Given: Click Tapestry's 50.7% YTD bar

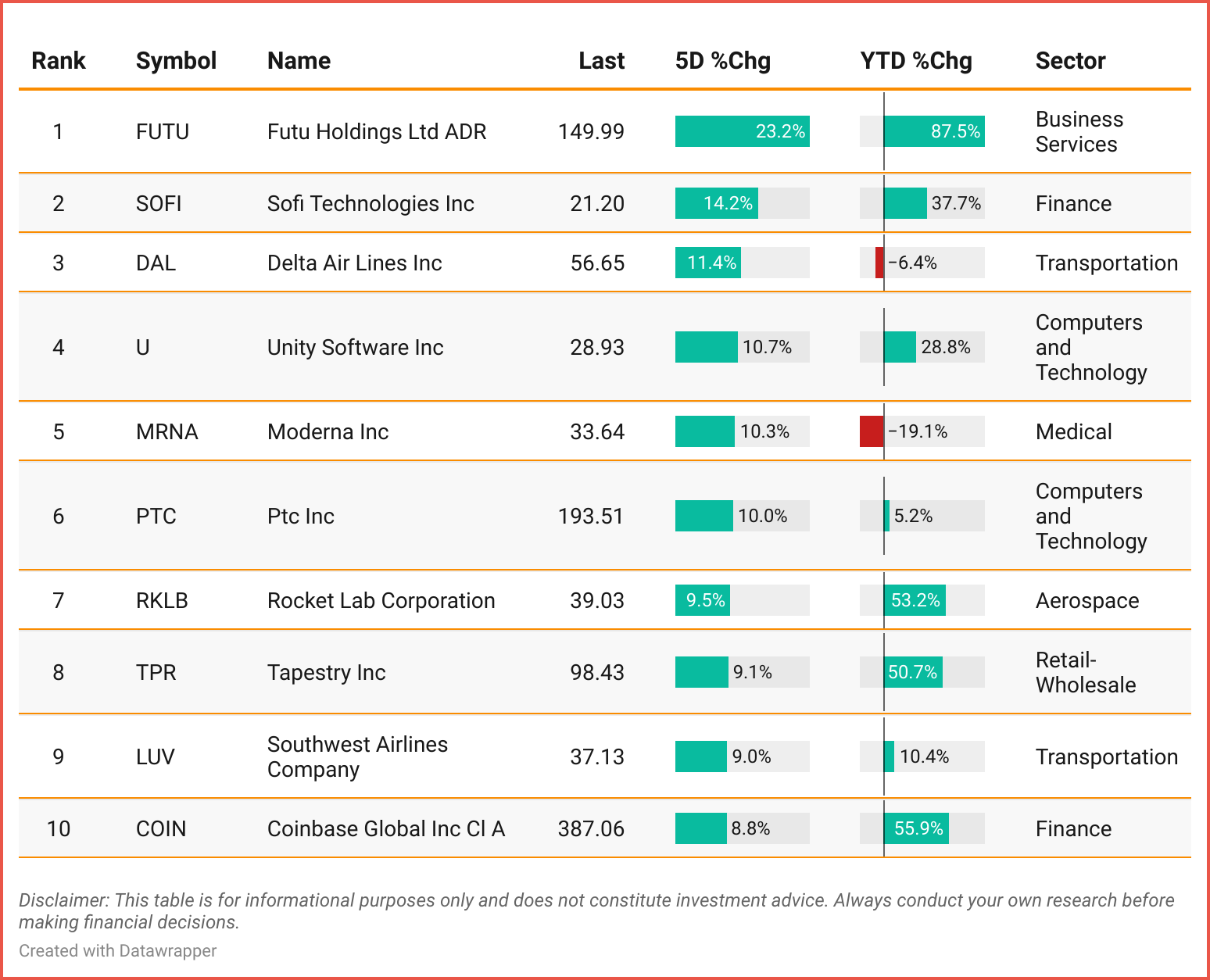Looking at the screenshot, I should pos(913,672).
